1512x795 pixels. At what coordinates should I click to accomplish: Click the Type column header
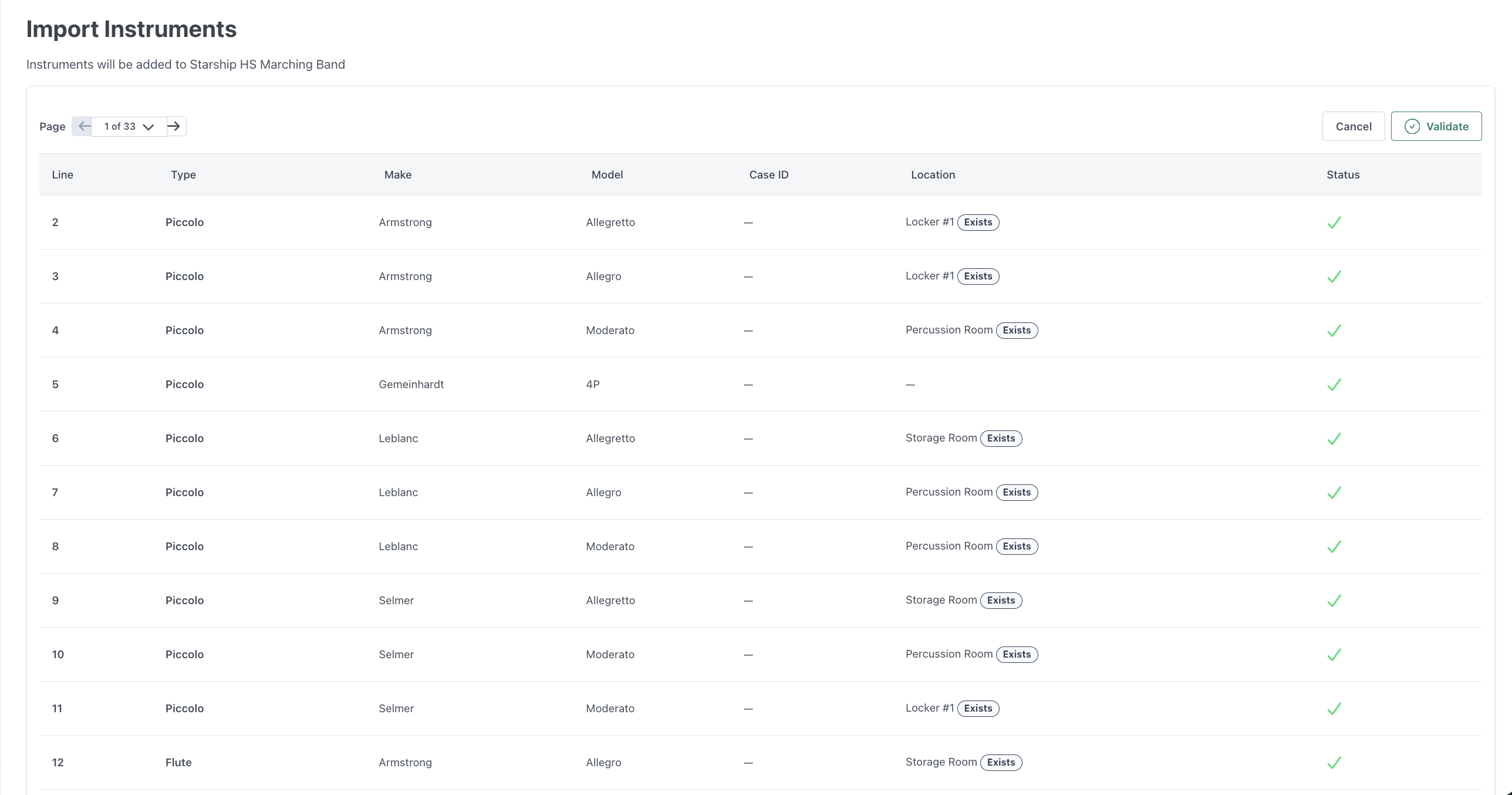click(x=183, y=174)
